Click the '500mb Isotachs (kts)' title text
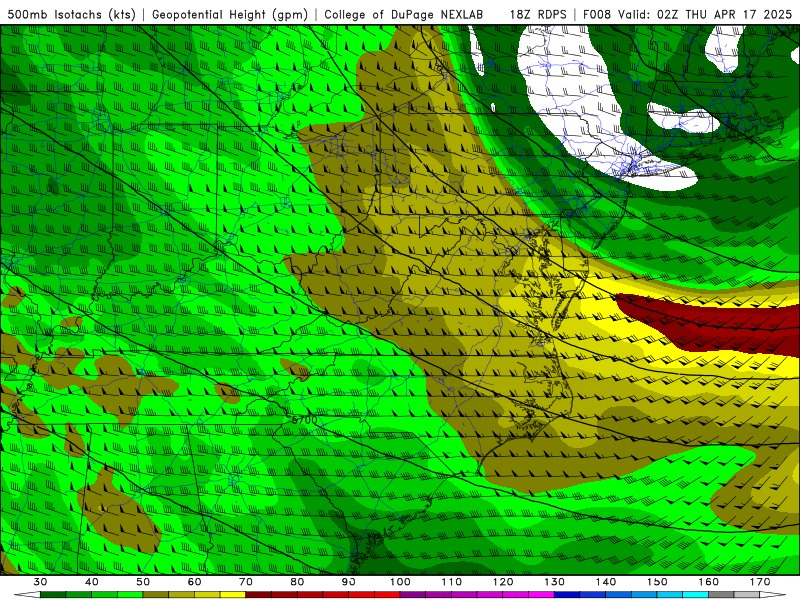Viewport: 800px width, 600px height. tap(71, 14)
